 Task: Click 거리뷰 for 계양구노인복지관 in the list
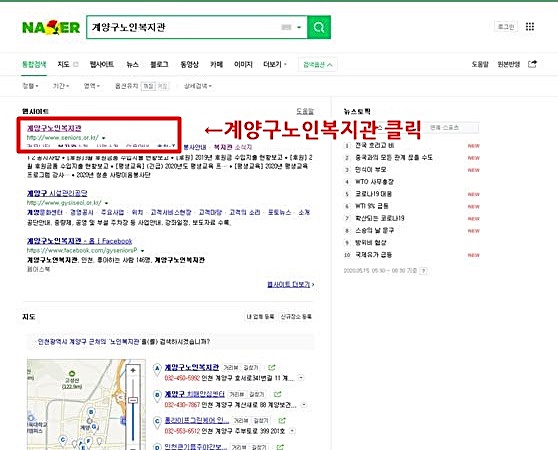coord(231,367)
